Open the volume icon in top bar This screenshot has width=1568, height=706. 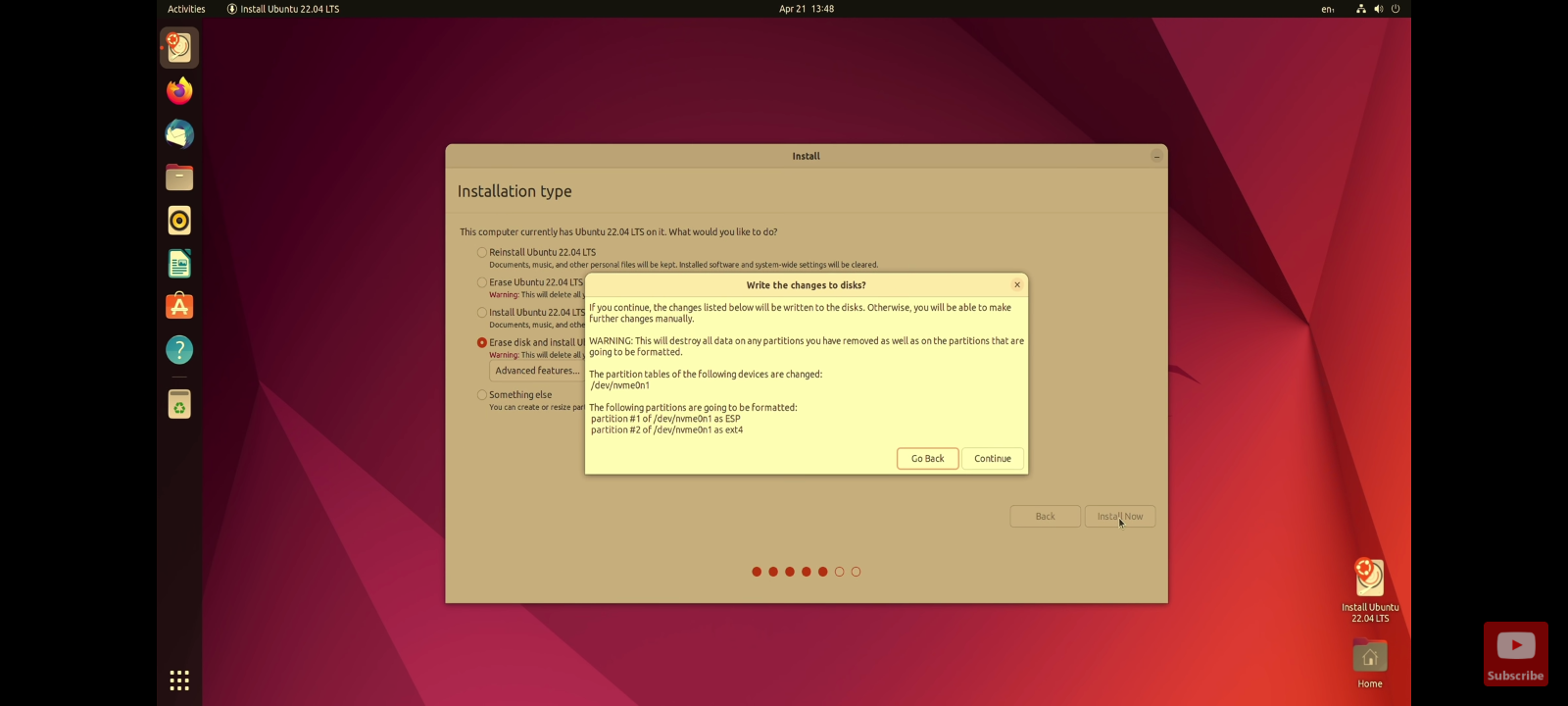[x=1378, y=9]
